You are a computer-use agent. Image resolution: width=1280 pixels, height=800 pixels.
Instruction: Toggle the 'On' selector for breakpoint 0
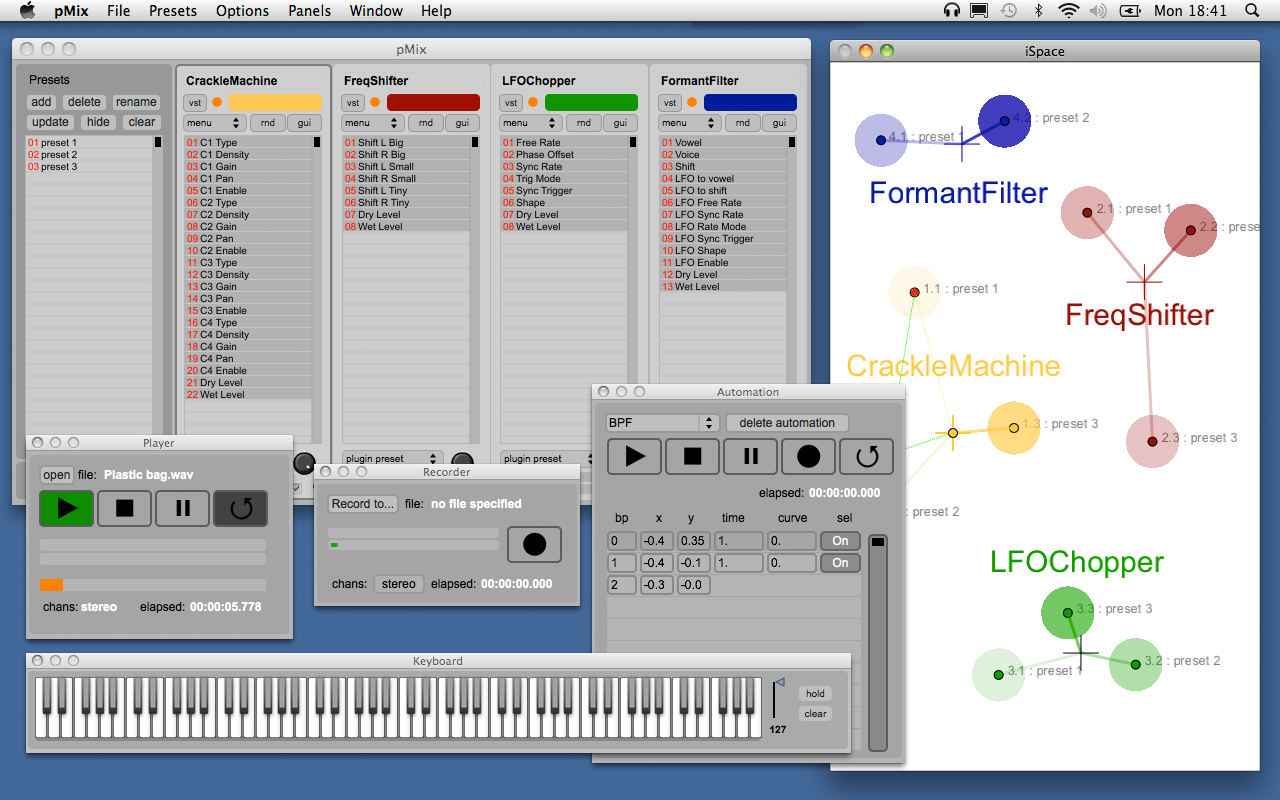click(840, 541)
